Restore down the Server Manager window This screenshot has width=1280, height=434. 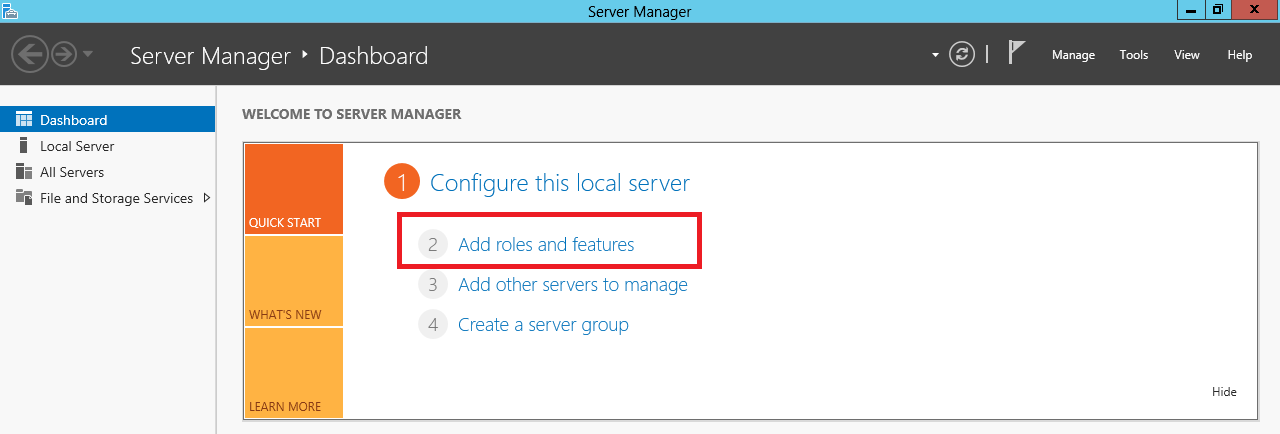tap(1217, 9)
